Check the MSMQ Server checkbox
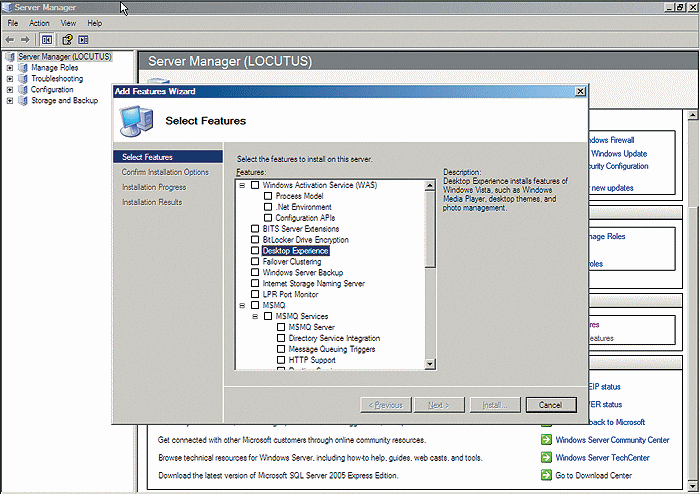The height and width of the screenshot is (494, 700). coord(281,327)
